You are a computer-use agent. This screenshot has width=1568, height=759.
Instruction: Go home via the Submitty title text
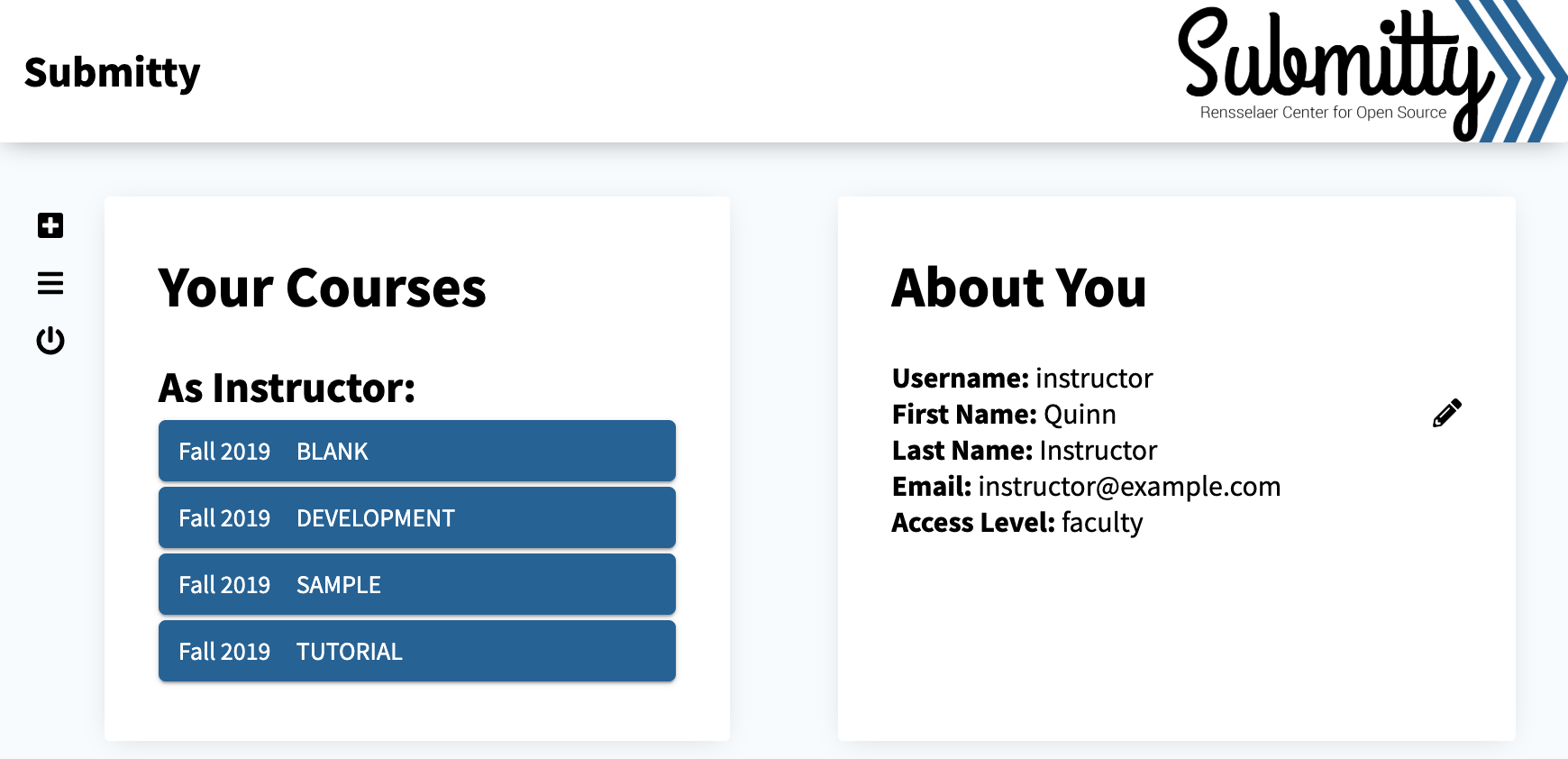click(x=113, y=72)
